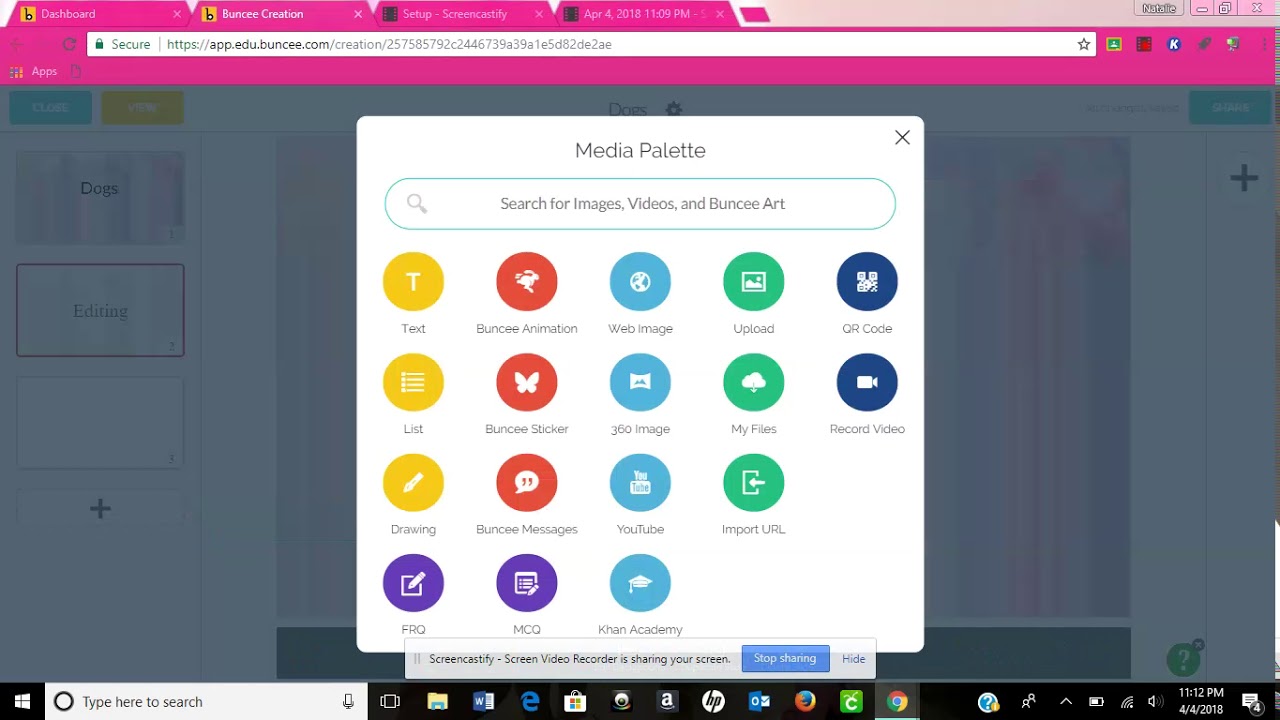Select the FRQ question icon
The width and height of the screenshot is (1280, 720).
coord(413,583)
